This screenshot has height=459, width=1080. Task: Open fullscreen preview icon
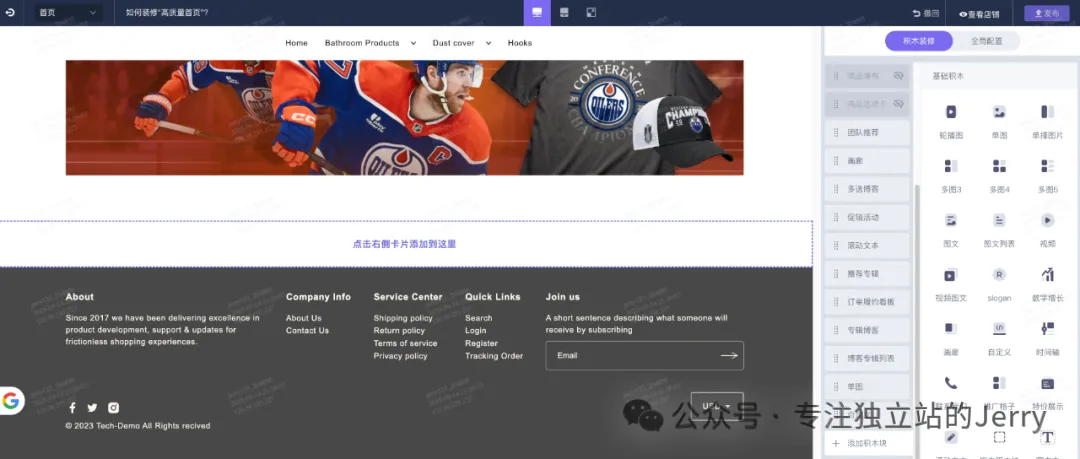pos(591,12)
